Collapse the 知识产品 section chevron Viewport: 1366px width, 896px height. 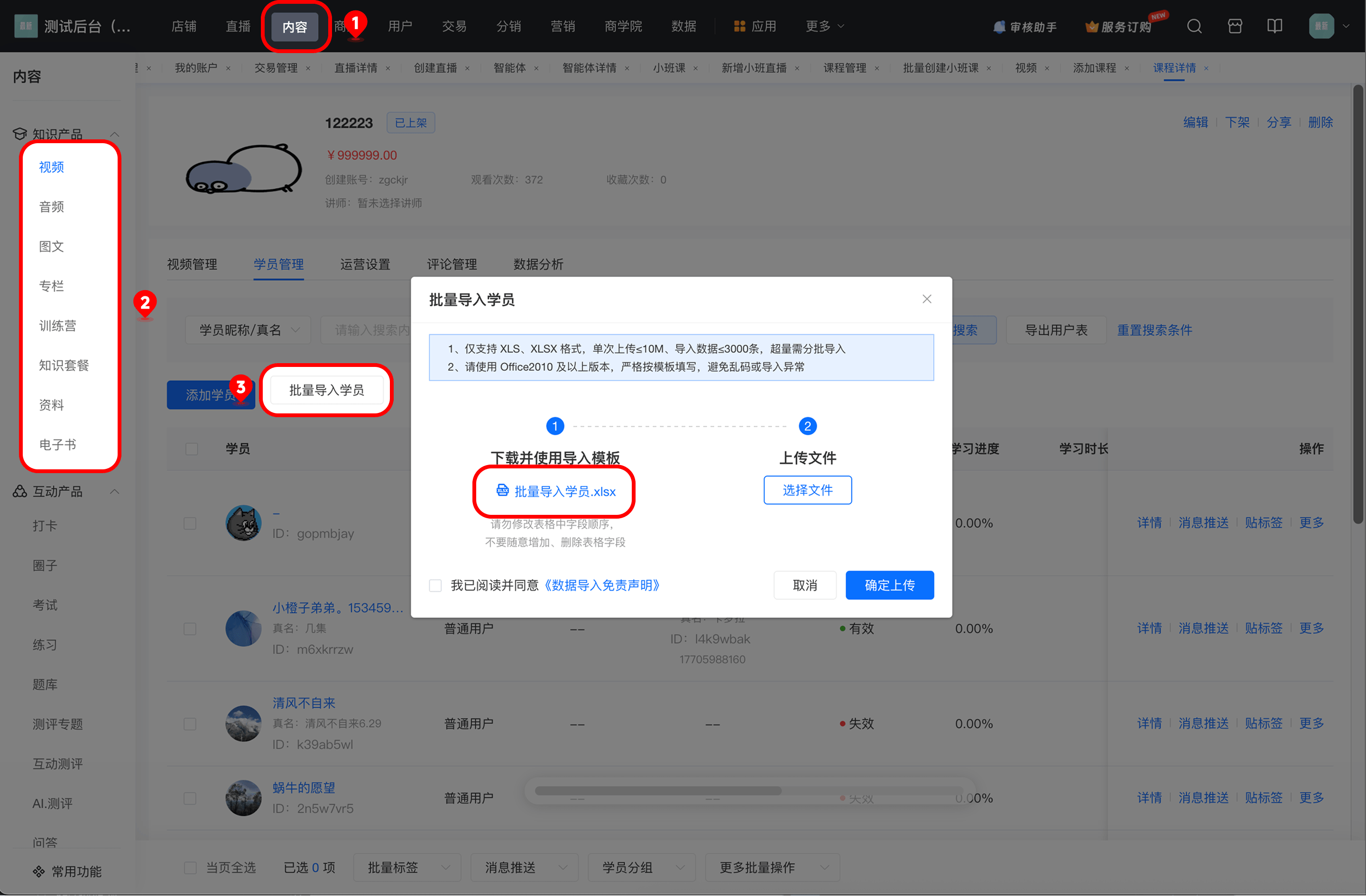(115, 134)
